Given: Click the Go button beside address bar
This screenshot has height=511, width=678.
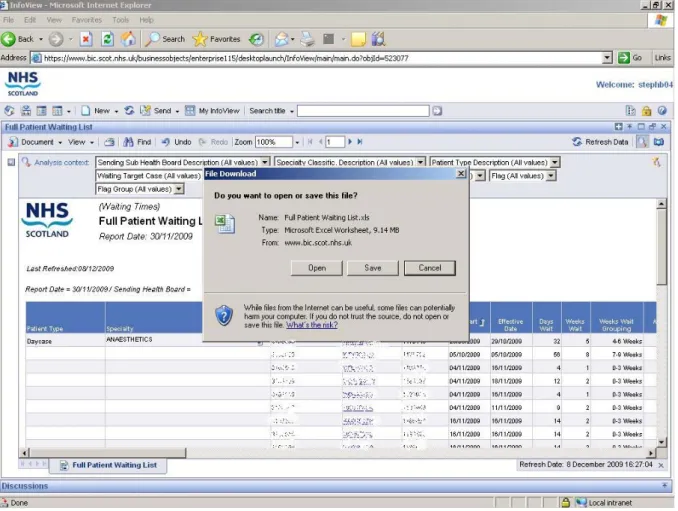Looking at the screenshot, I should coord(630,57).
